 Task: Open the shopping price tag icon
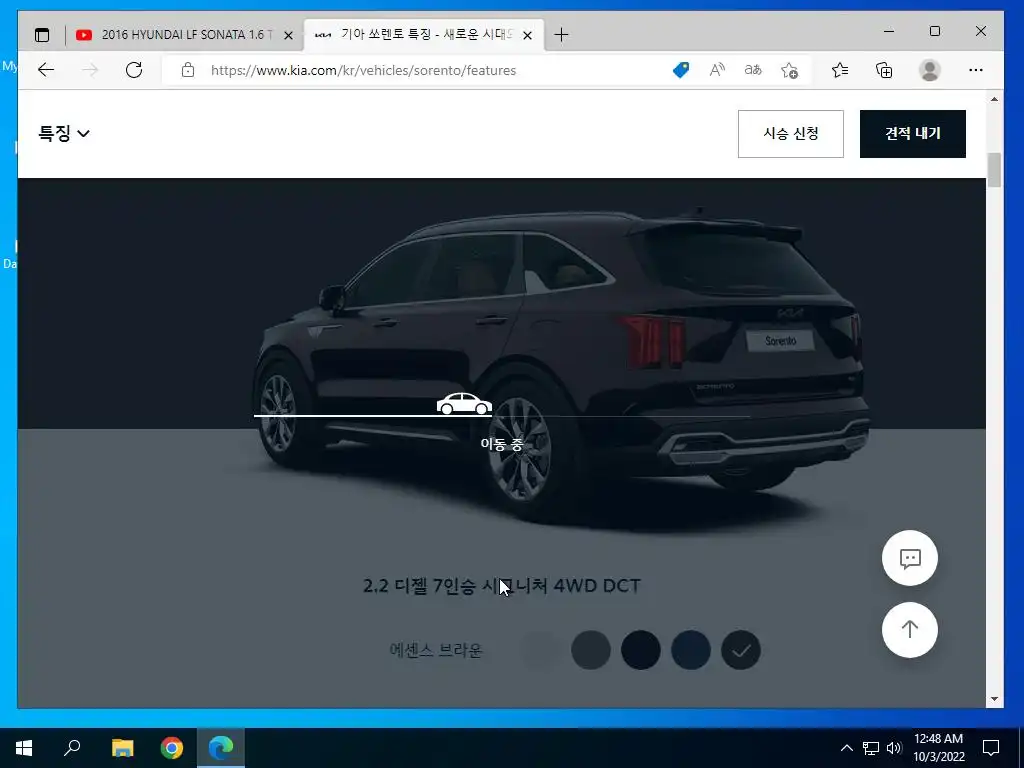pyautogui.click(x=680, y=70)
